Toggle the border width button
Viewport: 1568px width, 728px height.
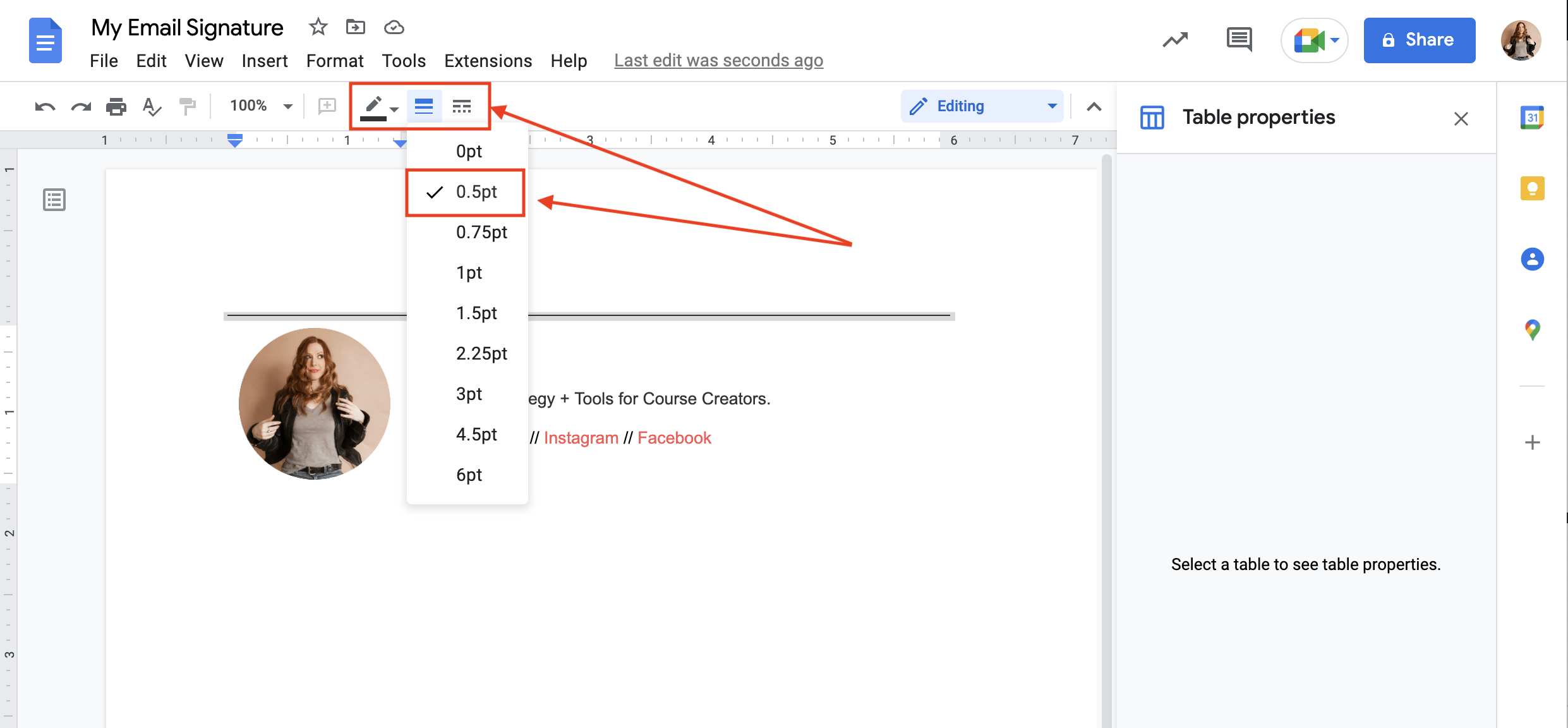point(424,106)
